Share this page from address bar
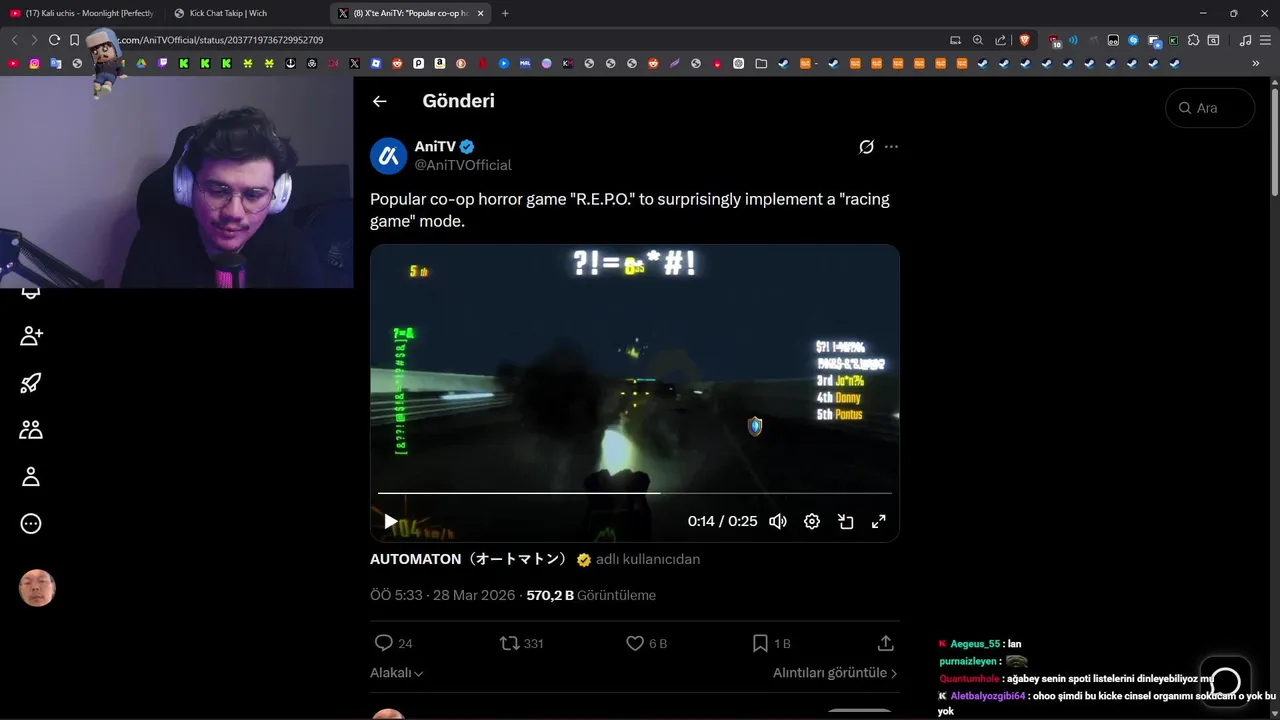 click(x=1001, y=40)
